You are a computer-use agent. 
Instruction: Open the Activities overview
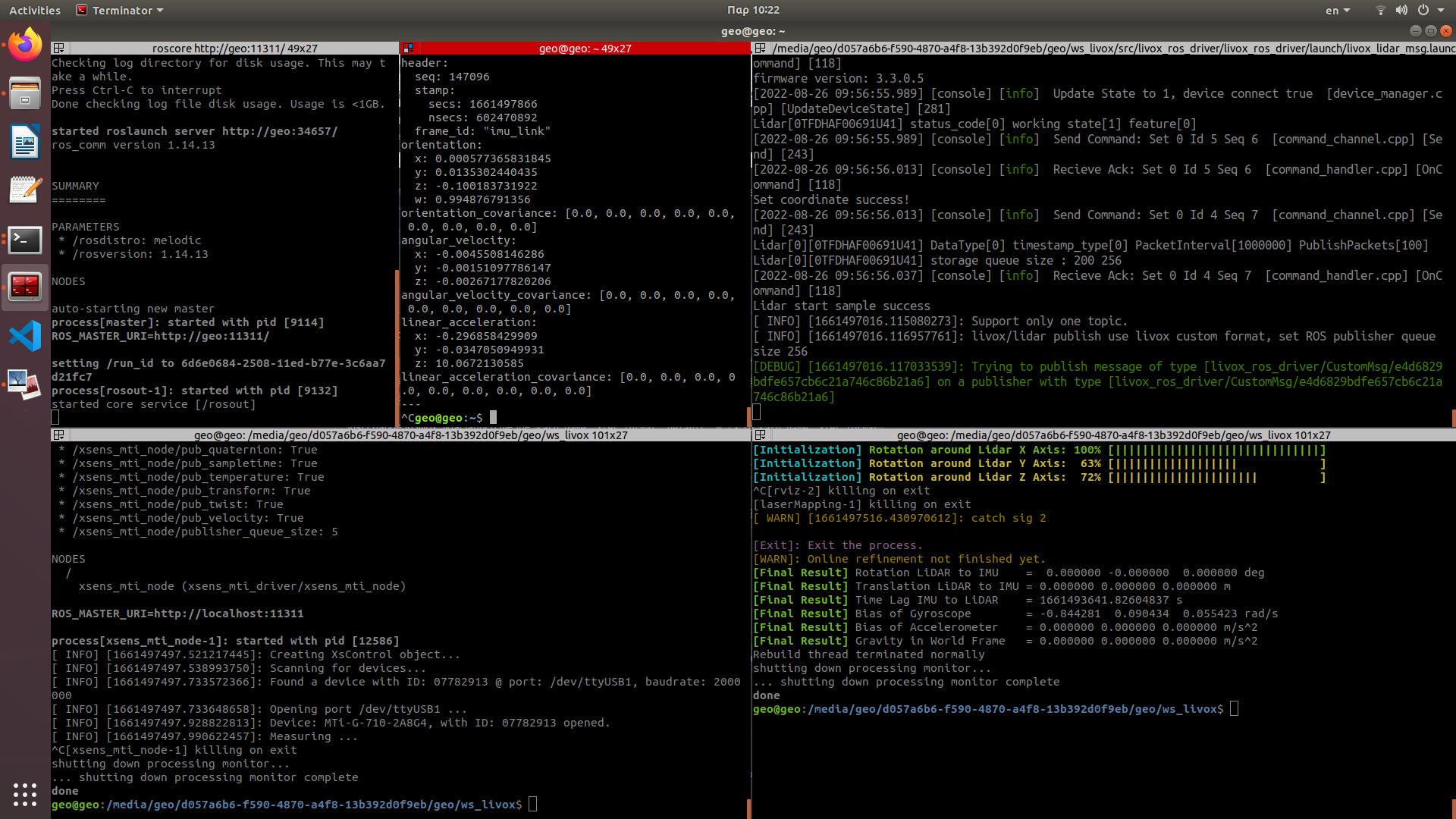[x=34, y=11]
